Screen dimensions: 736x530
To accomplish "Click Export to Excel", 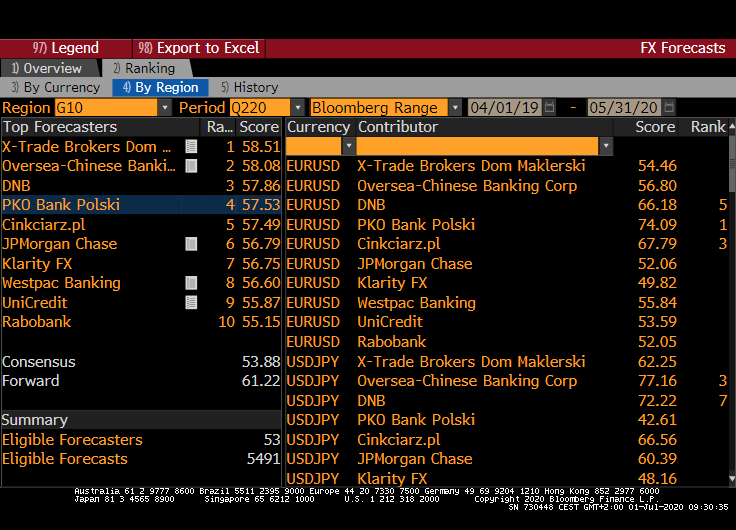I will 199,48.
